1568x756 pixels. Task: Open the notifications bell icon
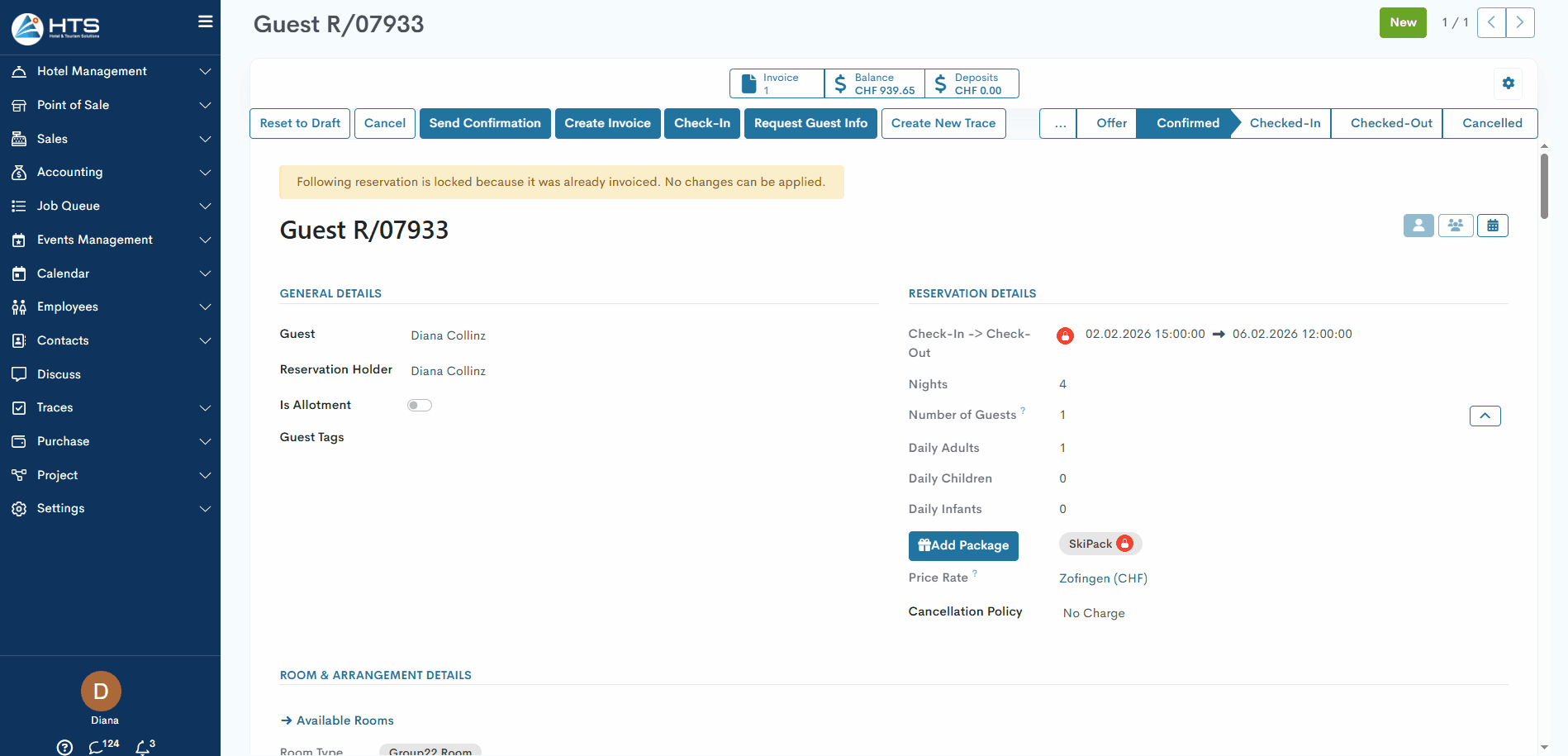[x=144, y=747]
